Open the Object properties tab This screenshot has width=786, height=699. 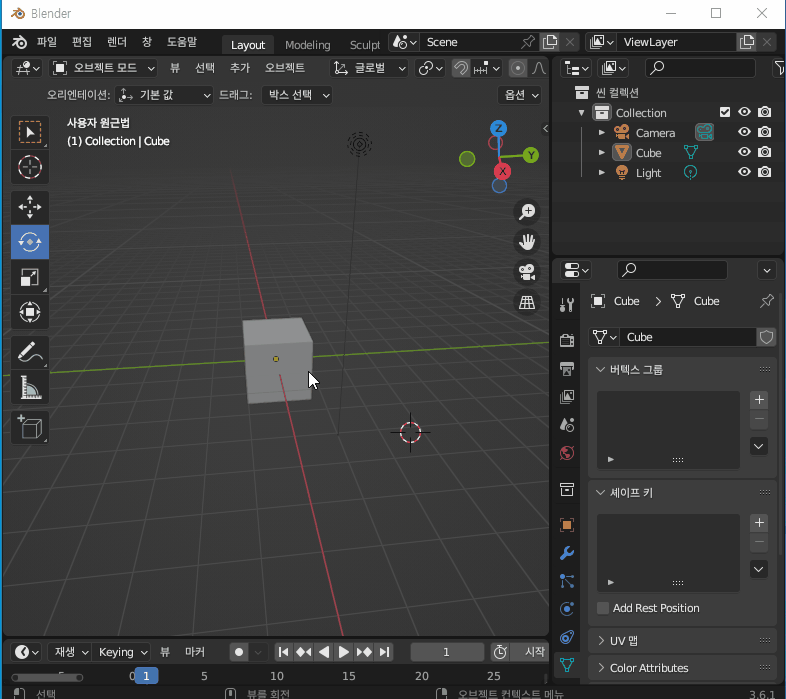coord(566,525)
